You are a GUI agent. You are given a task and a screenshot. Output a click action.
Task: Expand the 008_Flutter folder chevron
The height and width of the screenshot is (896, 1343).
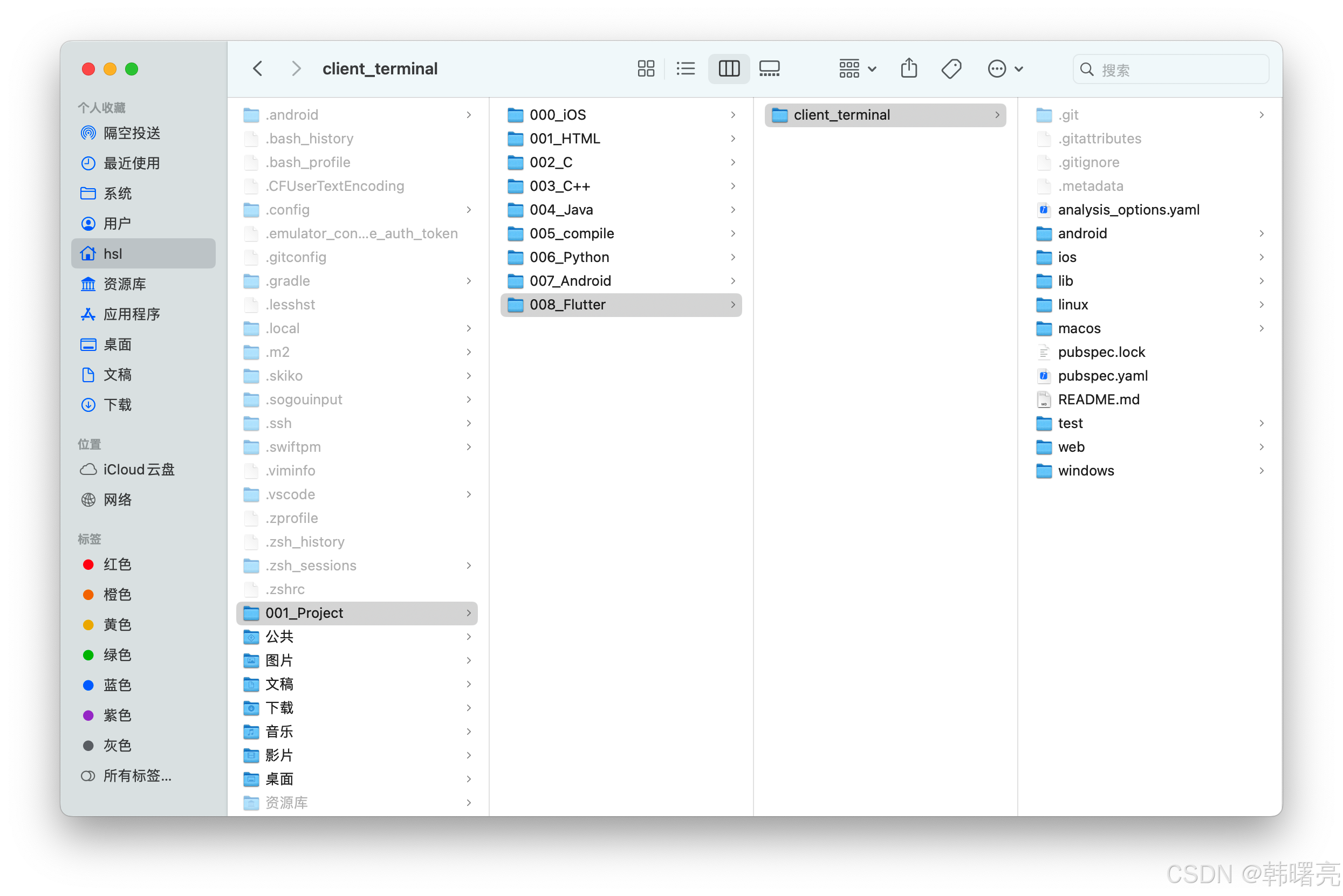(x=732, y=305)
